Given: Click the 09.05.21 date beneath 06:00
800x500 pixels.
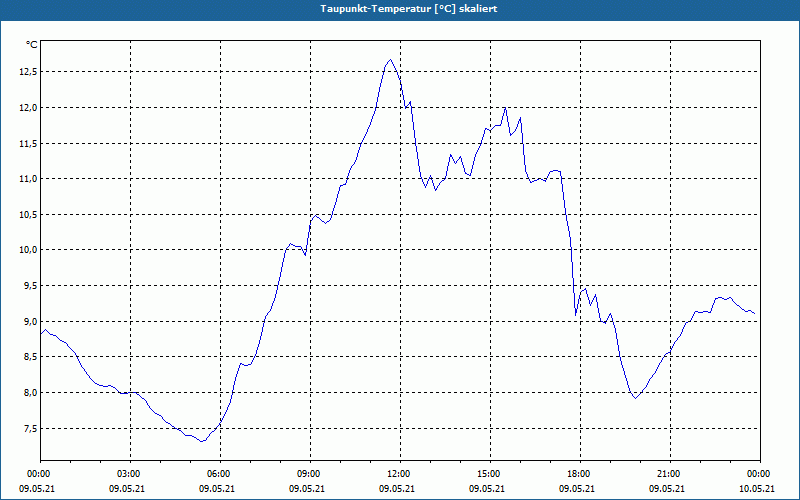Looking at the screenshot, I should (216, 488).
